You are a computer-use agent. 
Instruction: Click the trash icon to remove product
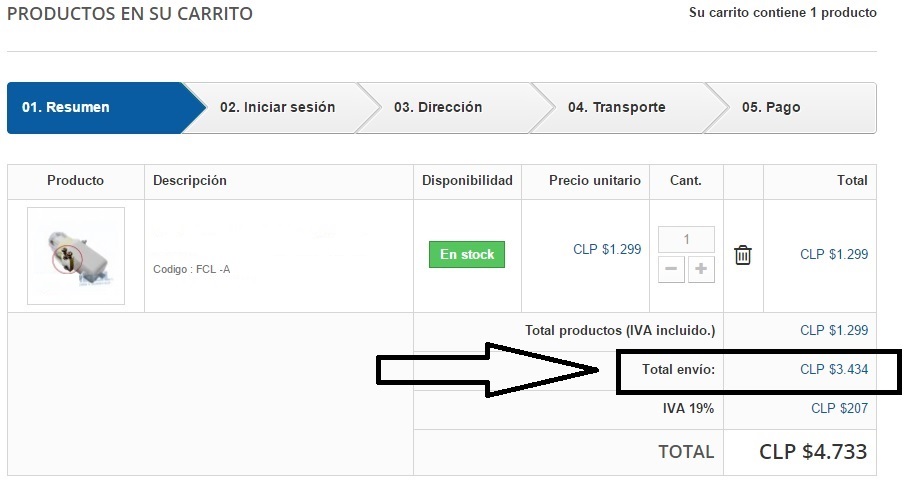[743, 255]
